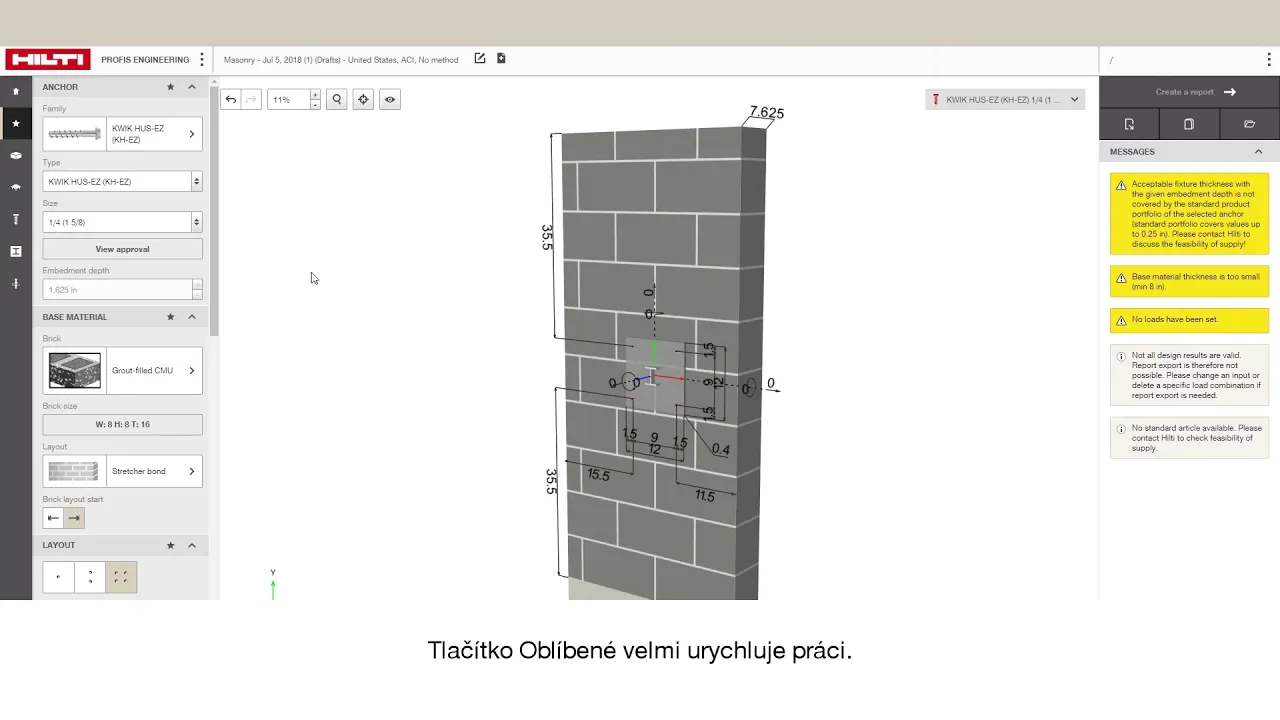The width and height of the screenshot is (1280, 720).
Task: Click the 15.5 dimension label on wall
Action: pos(598,474)
